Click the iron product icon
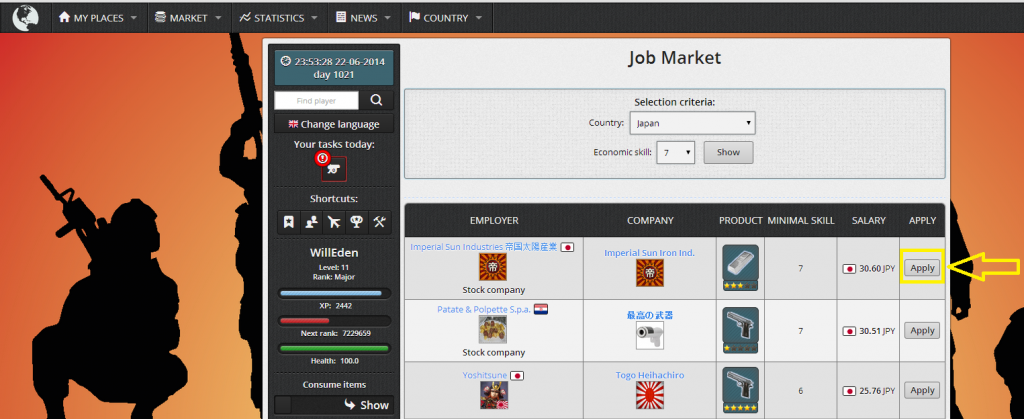This screenshot has height=419, width=1024. 740,267
